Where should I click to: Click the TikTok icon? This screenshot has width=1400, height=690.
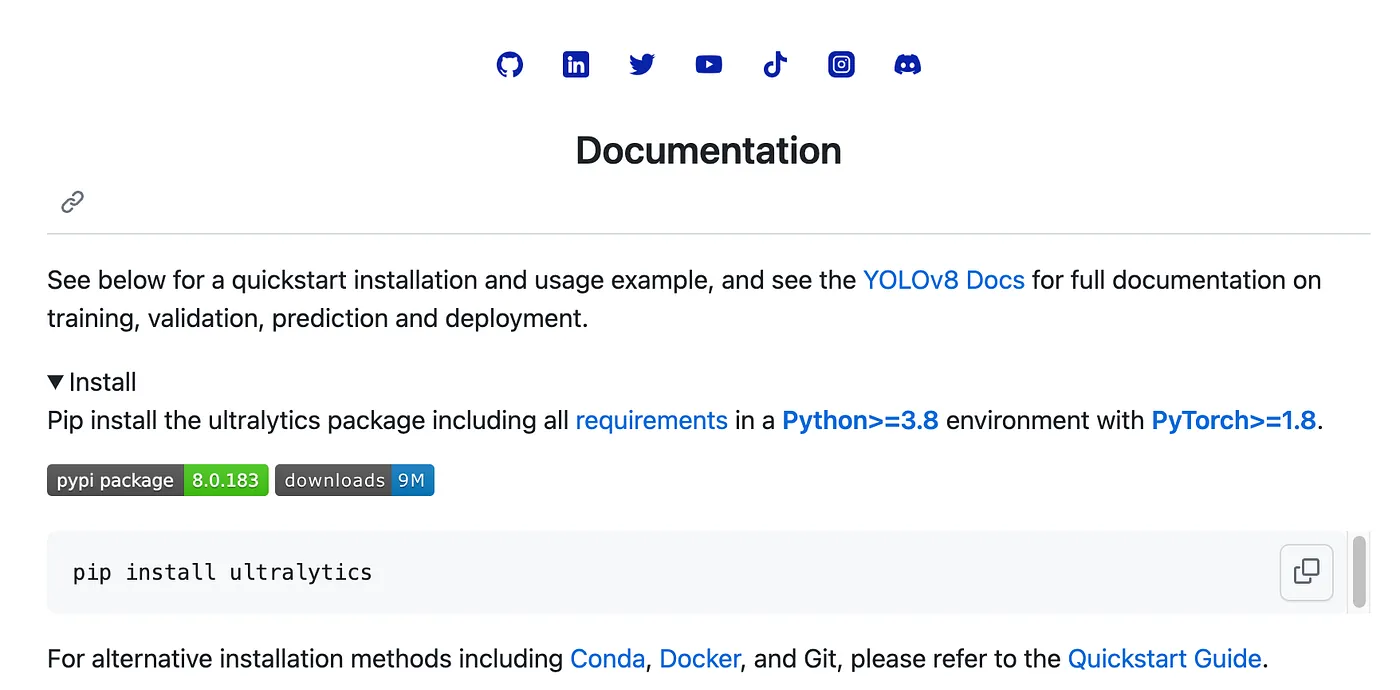775,65
